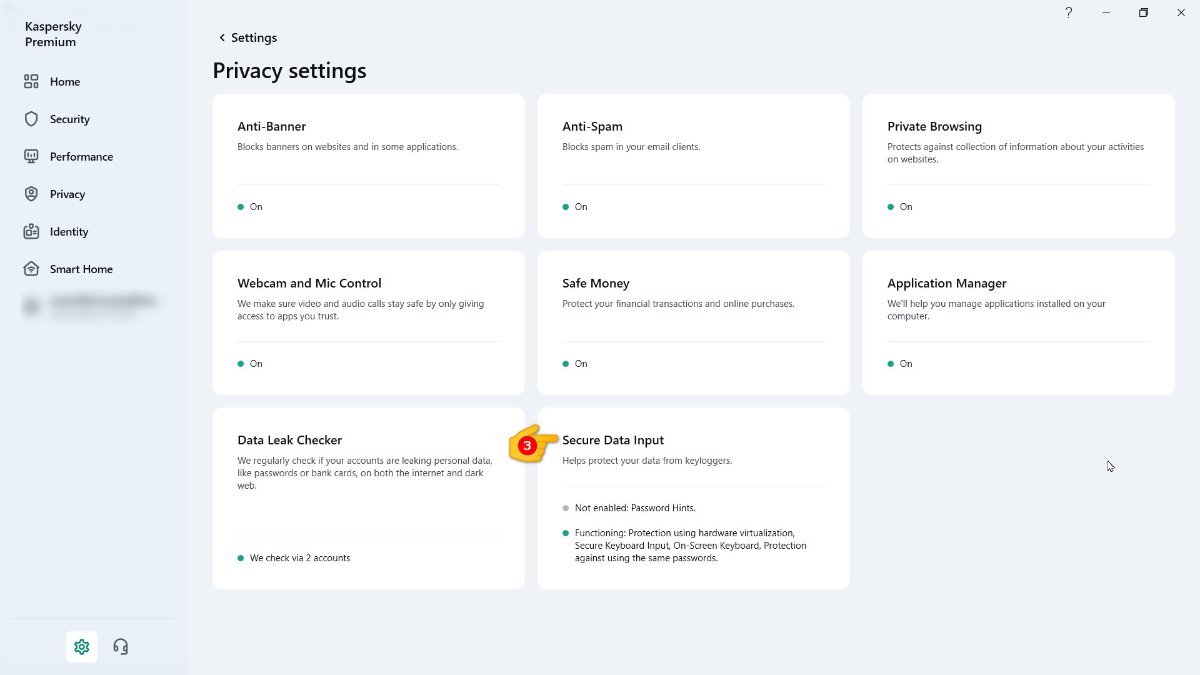Open the Anti-Banner settings card
Viewport: 1200px width, 675px height.
pyautogui.click(x=368, y=166)
